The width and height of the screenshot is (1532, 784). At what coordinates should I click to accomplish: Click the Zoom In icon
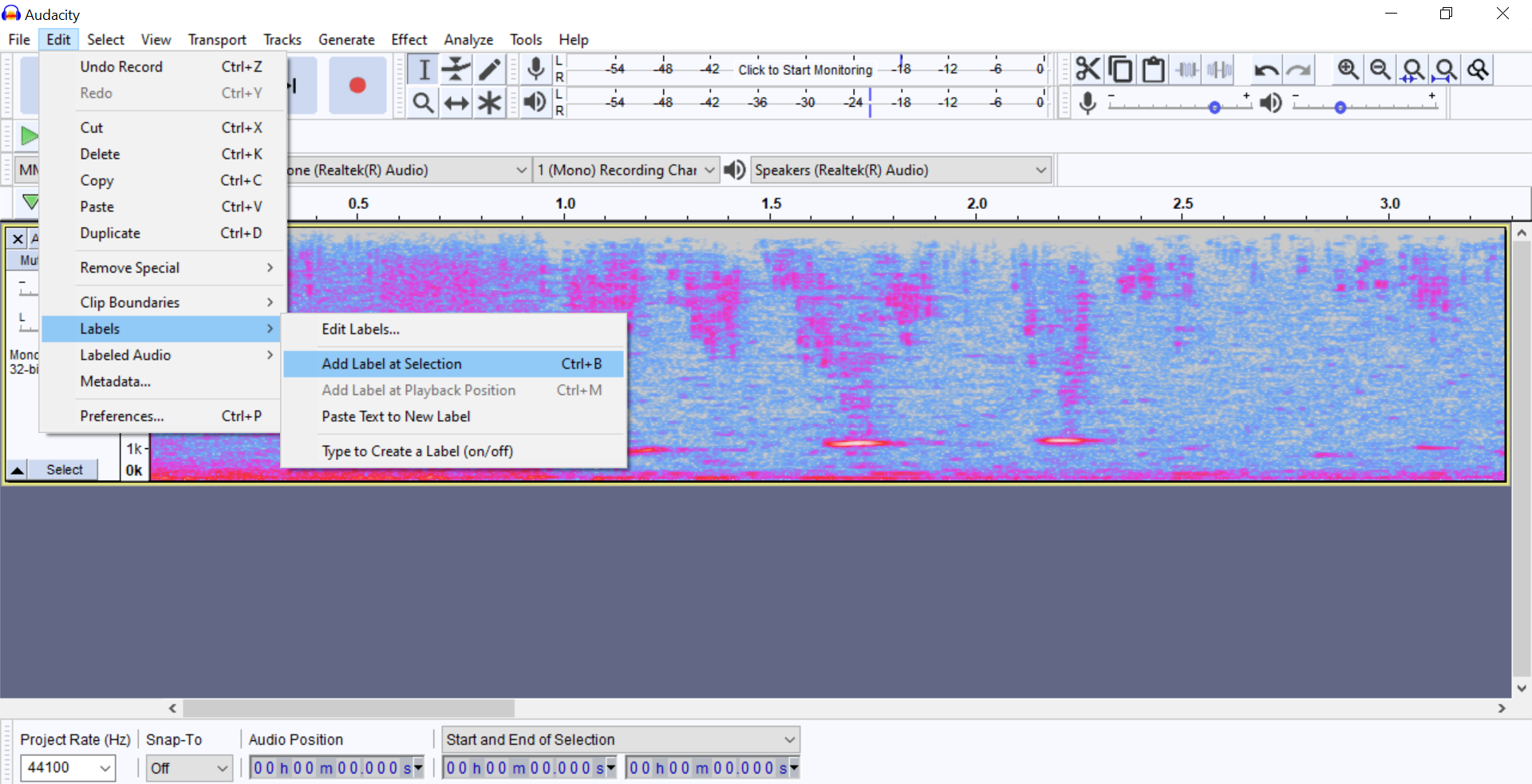point(1348,69)
